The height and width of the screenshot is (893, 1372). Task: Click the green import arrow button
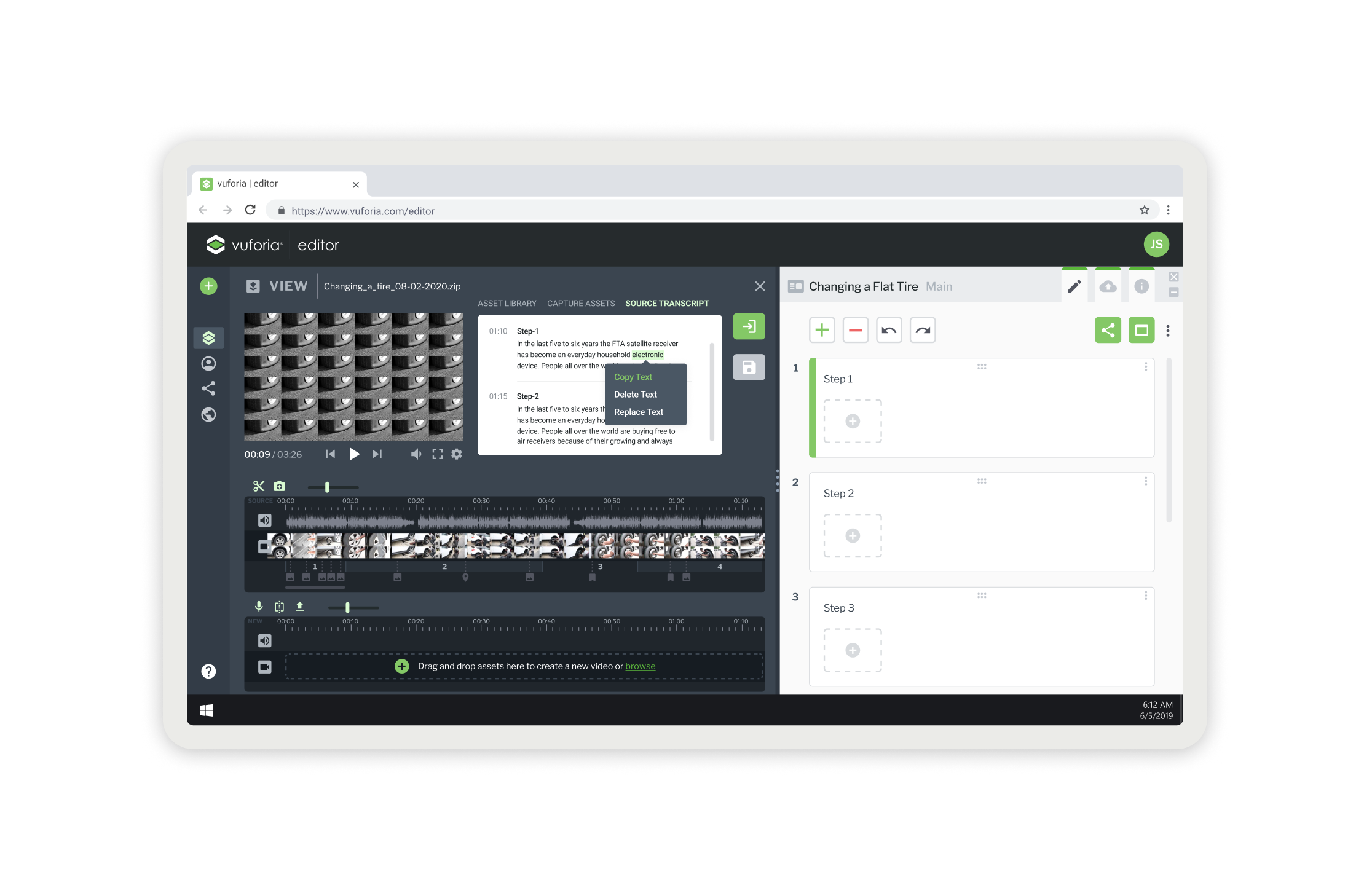pyautogui.click(x=749, y=326)
